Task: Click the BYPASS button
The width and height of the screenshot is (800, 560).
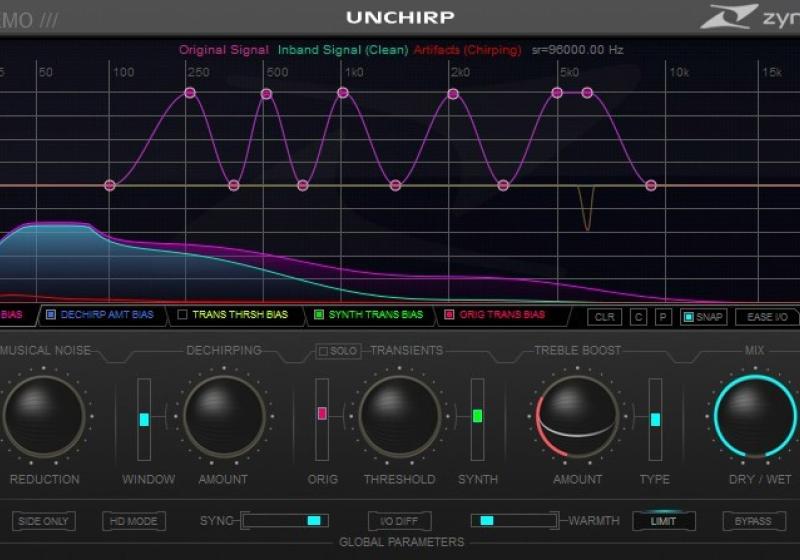Action: coord(754,521)
